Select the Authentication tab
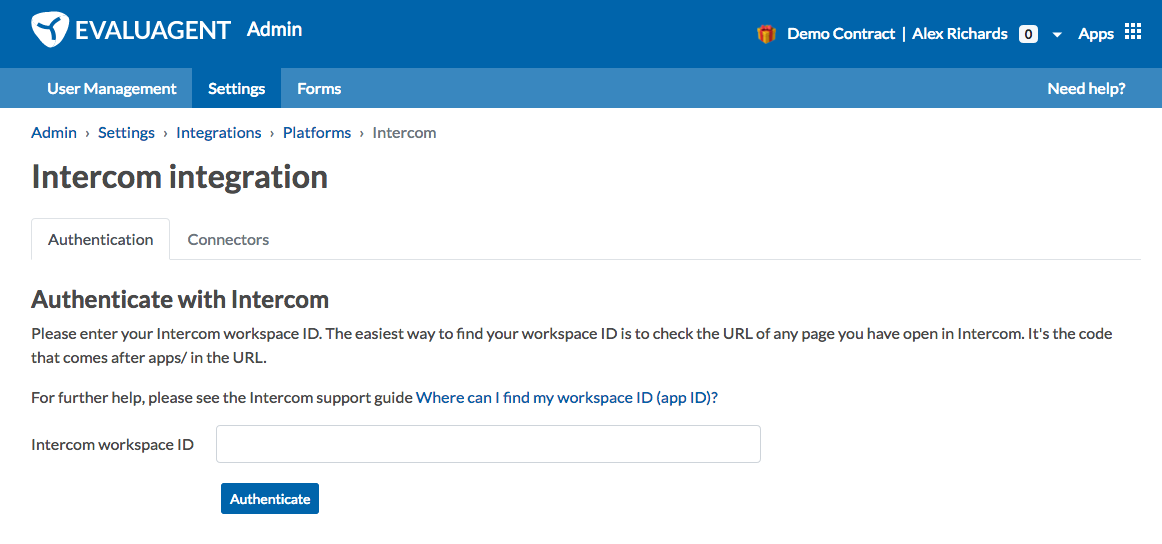Image resolution: width=1162 pixels, height=544 pixels. point(101,239)
